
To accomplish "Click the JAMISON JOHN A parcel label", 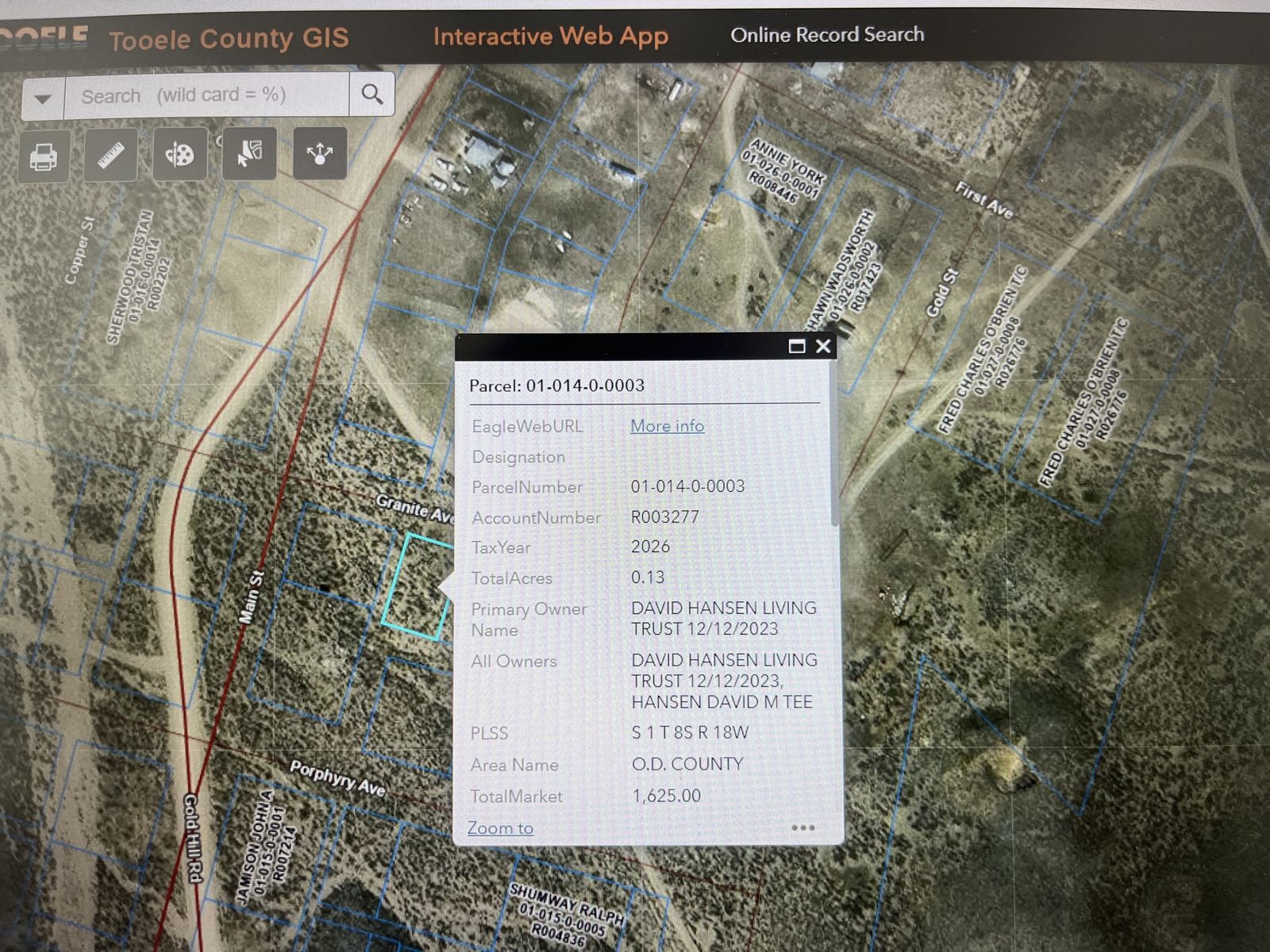I will click(267, 846).
